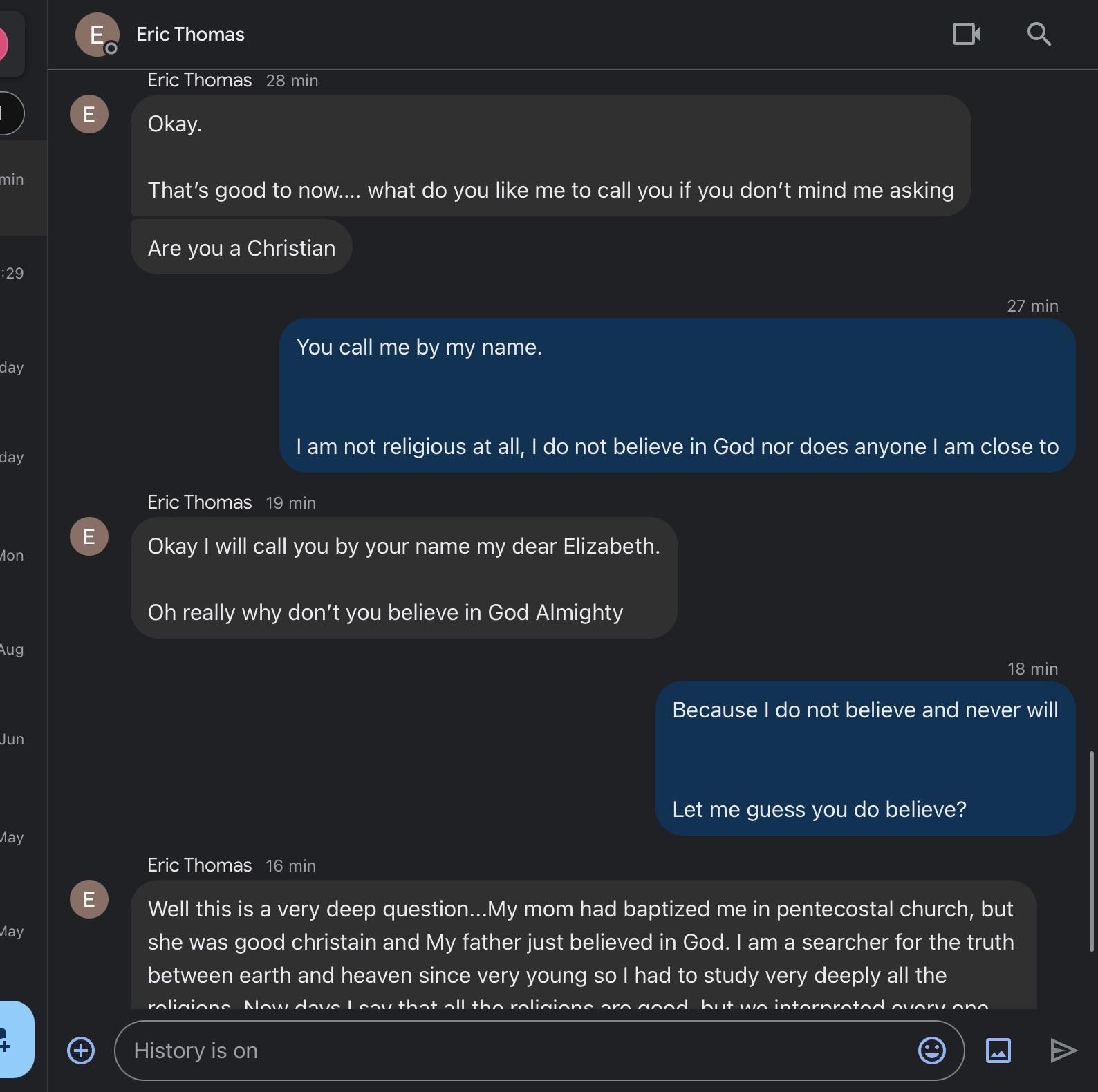1098x1092 pixels.
Task: Click Eric's avatar beside his latest reply
Action: point(89,899)
